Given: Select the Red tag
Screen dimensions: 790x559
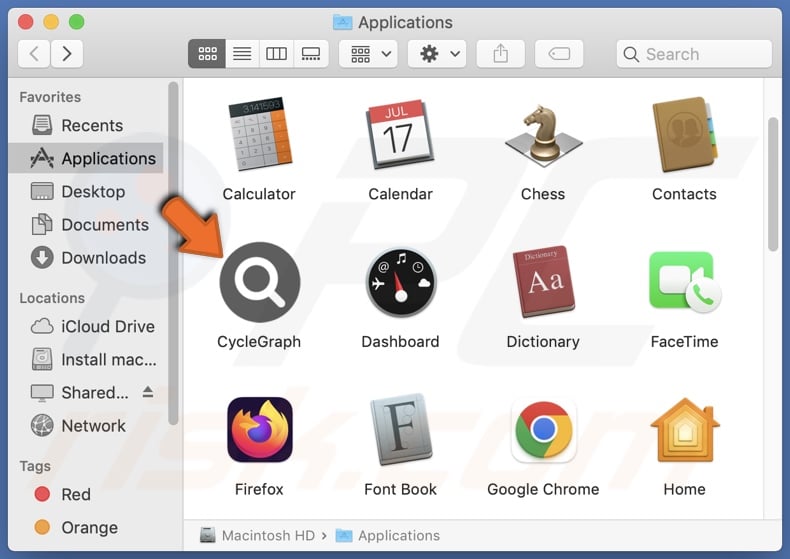Looking at the screenshot, I should click(x=86, y=494).
